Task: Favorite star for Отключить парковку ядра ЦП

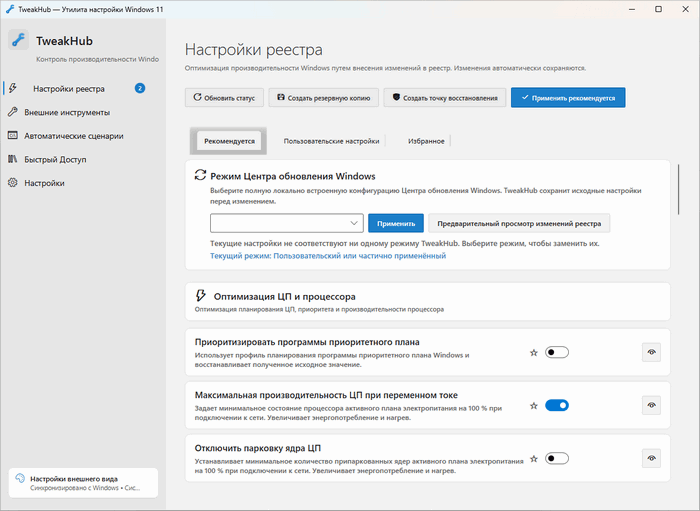Action: point(533,459)
